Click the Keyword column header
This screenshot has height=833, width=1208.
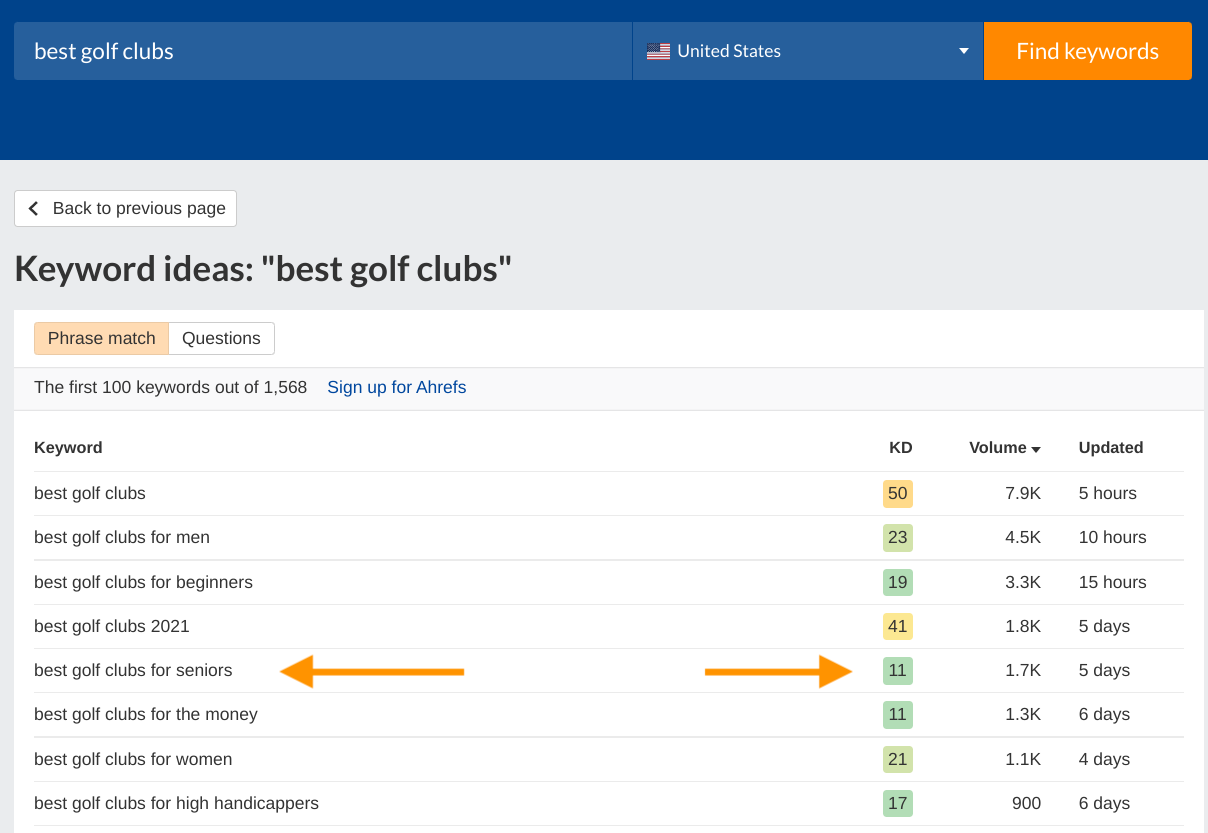coord(68,448)
